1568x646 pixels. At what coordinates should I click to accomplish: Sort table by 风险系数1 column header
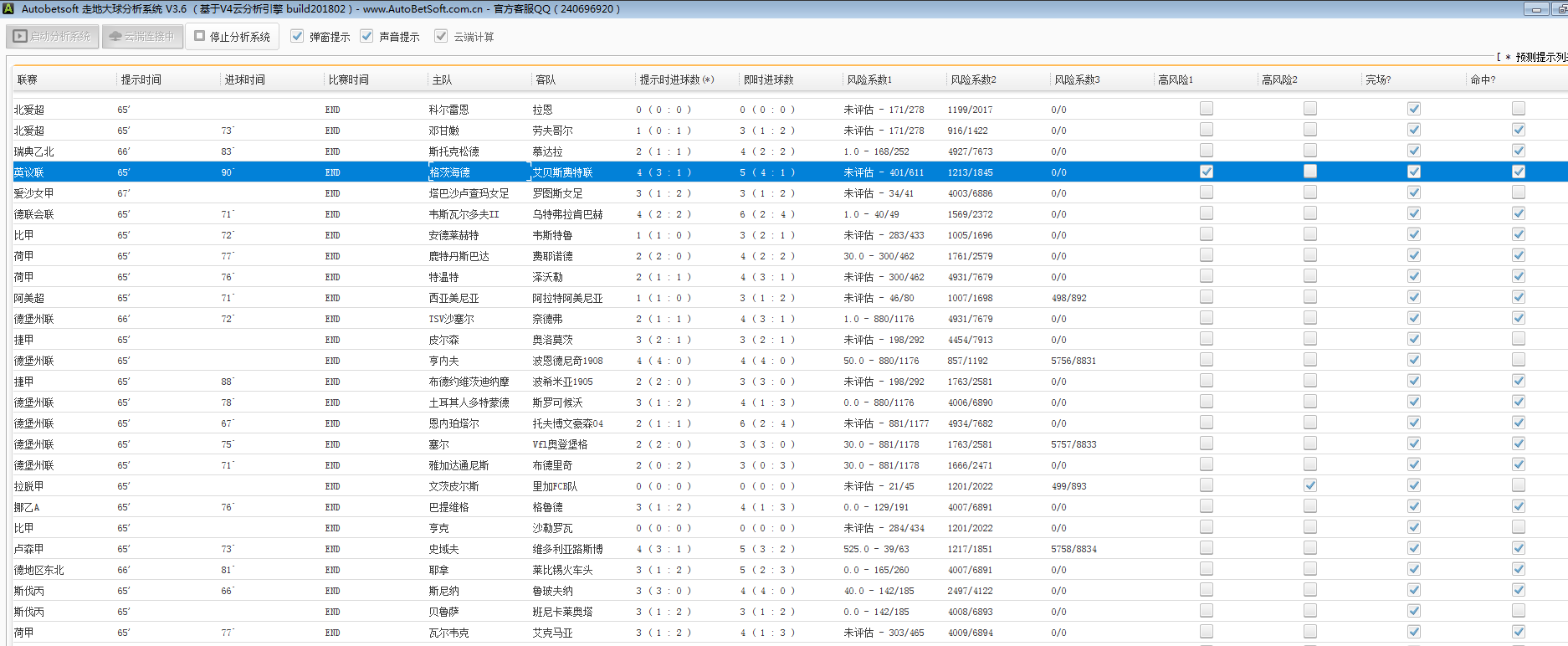pyautogui.click(x=869, y=79)
